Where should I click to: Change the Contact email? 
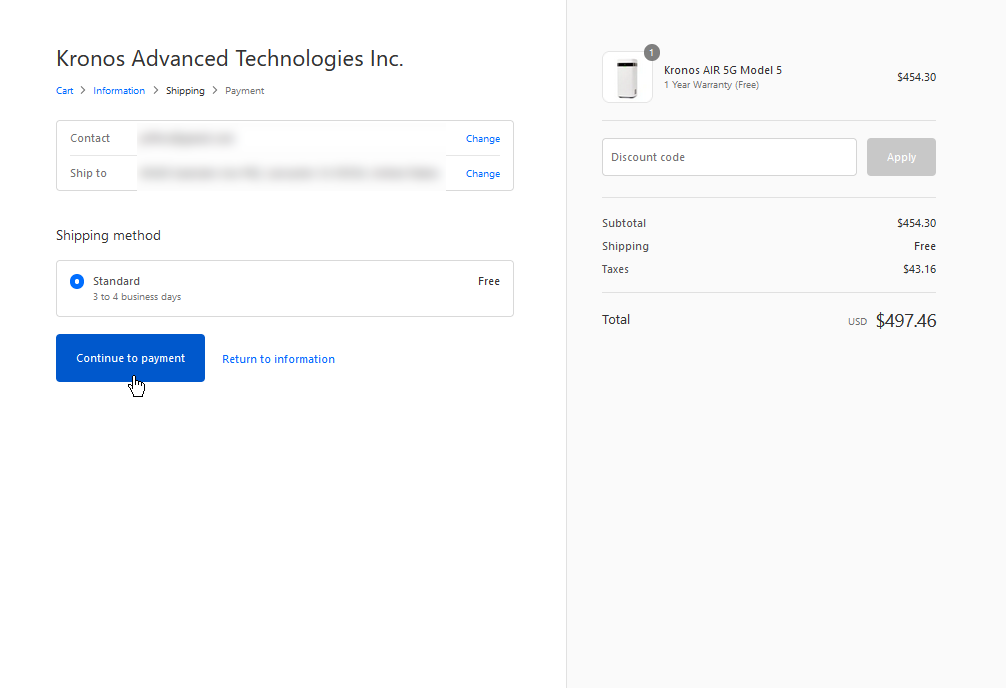point(482,139)
